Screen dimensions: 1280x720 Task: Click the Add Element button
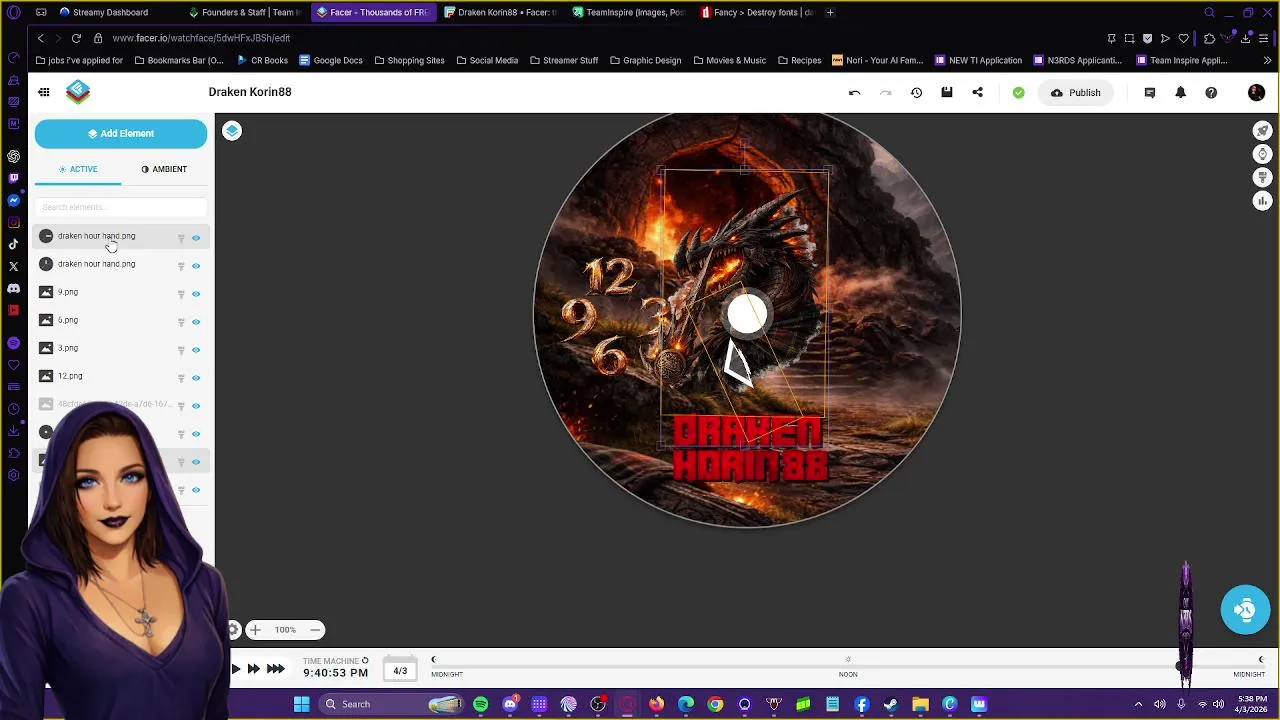click(121, 133)
